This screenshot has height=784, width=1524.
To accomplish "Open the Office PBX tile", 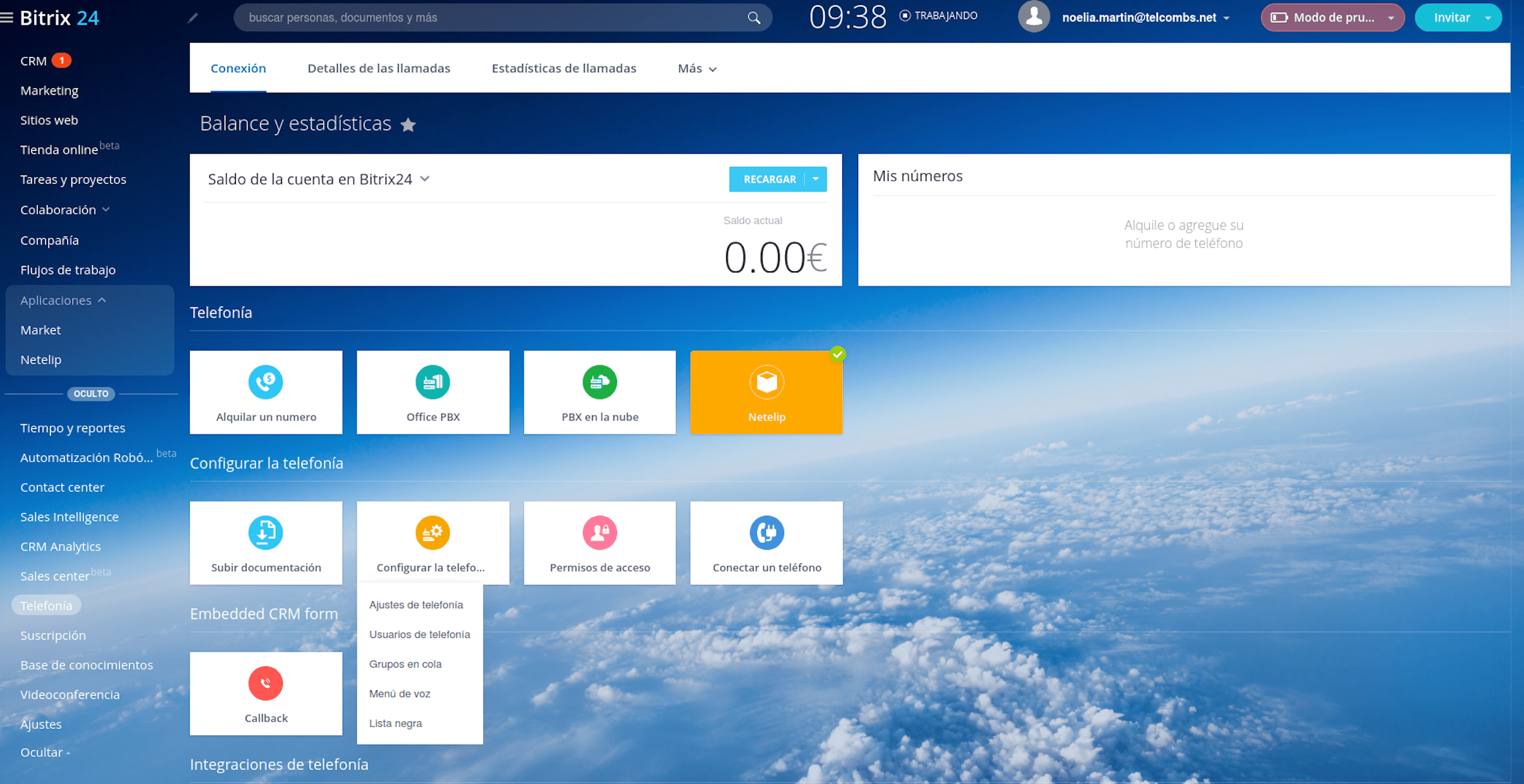I will 433,392.
